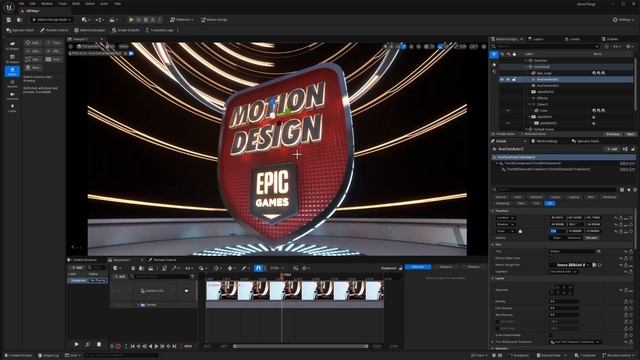Click the Motion Design toolbar button

(x=214, y=20)
